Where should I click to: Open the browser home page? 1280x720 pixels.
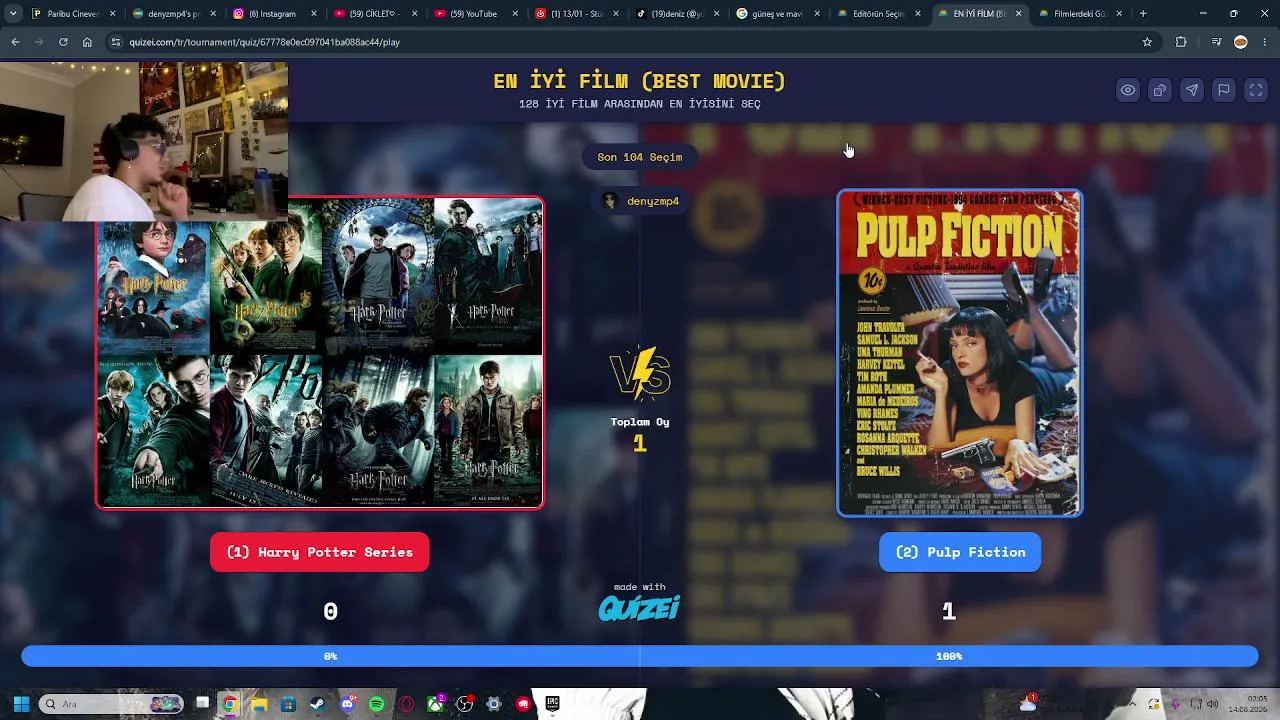point(87,42)
